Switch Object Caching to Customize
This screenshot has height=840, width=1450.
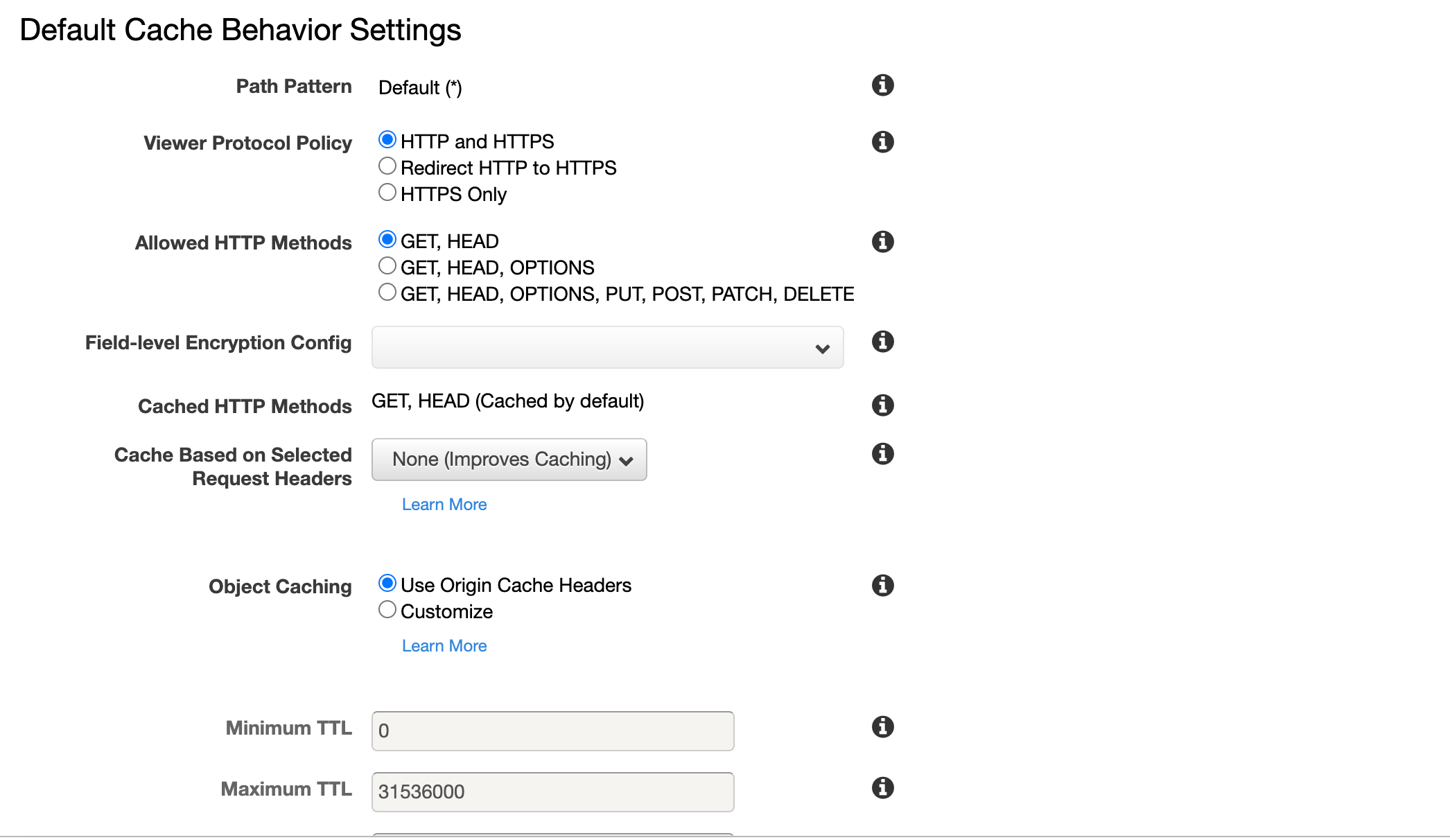[387, 609]
